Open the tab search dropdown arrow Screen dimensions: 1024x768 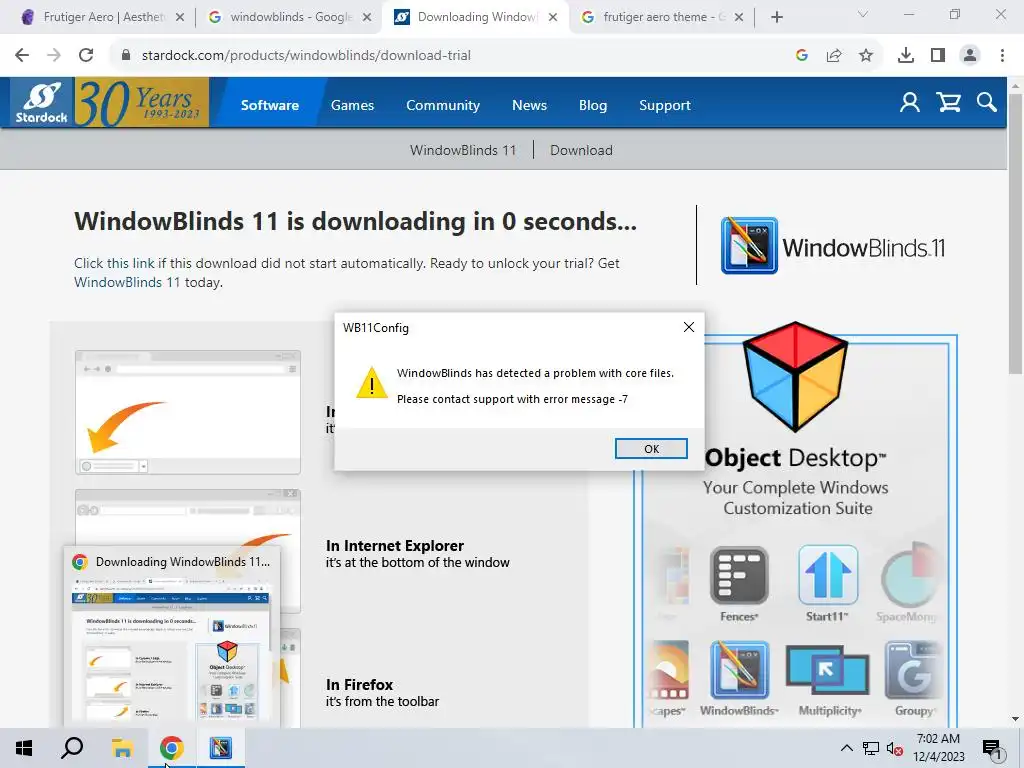tap(863, 14)
